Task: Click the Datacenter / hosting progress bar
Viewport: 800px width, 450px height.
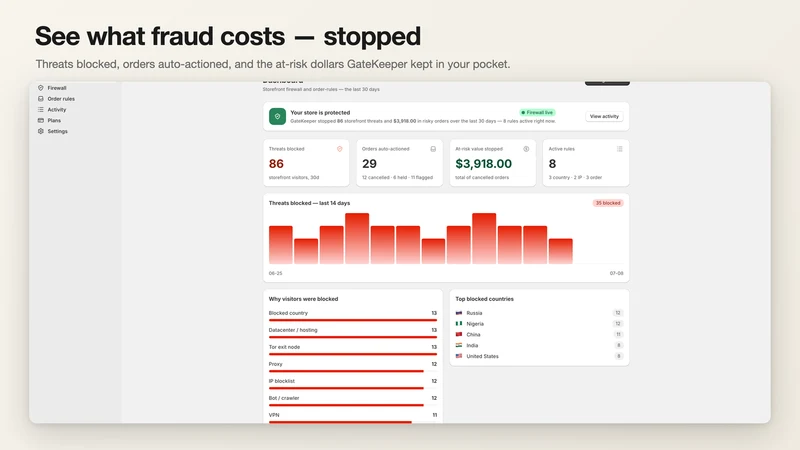Action: pyautogui.click(x=353, y=337)
